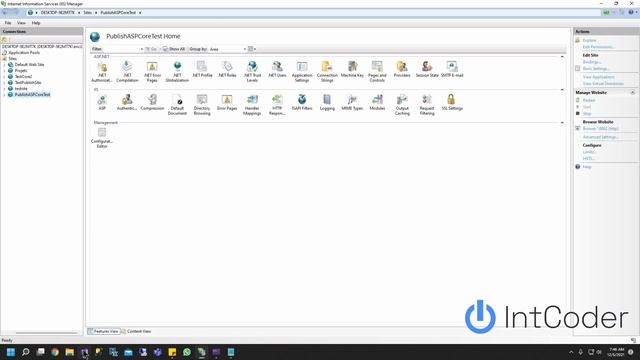Open Logging feature
This screenshot has width=640, height=360.
coord(327,102)
